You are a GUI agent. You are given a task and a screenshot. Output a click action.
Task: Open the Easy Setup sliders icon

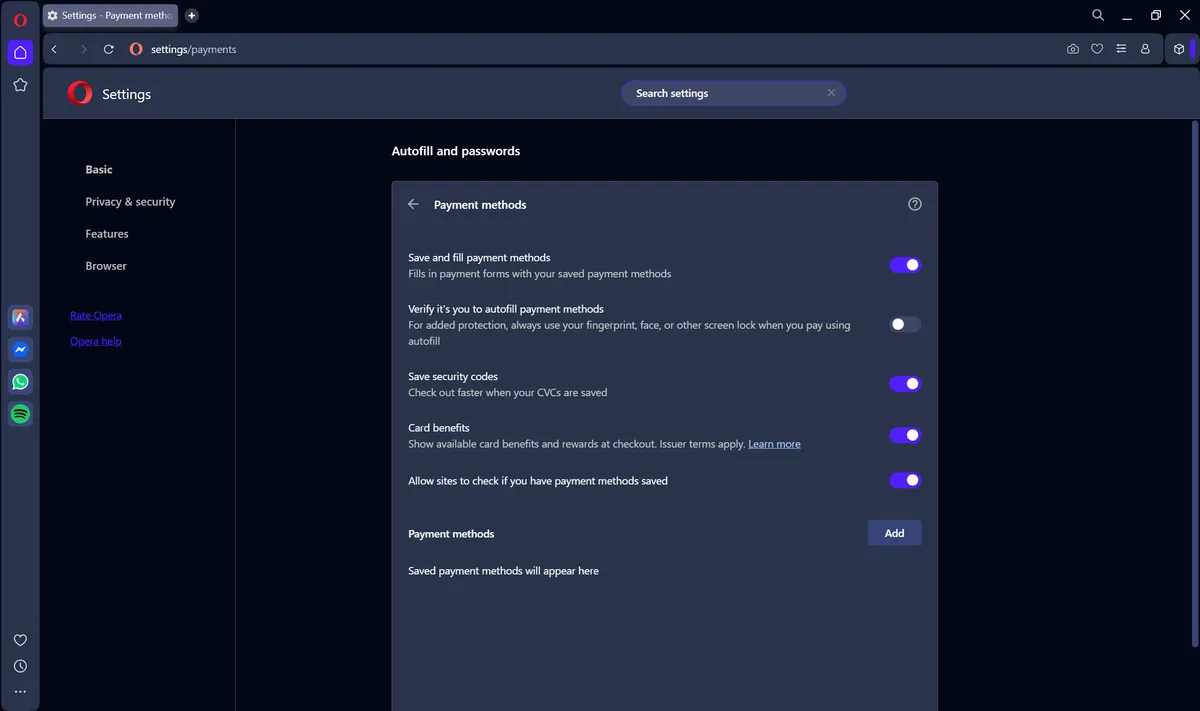click(x=1121, y=49)
